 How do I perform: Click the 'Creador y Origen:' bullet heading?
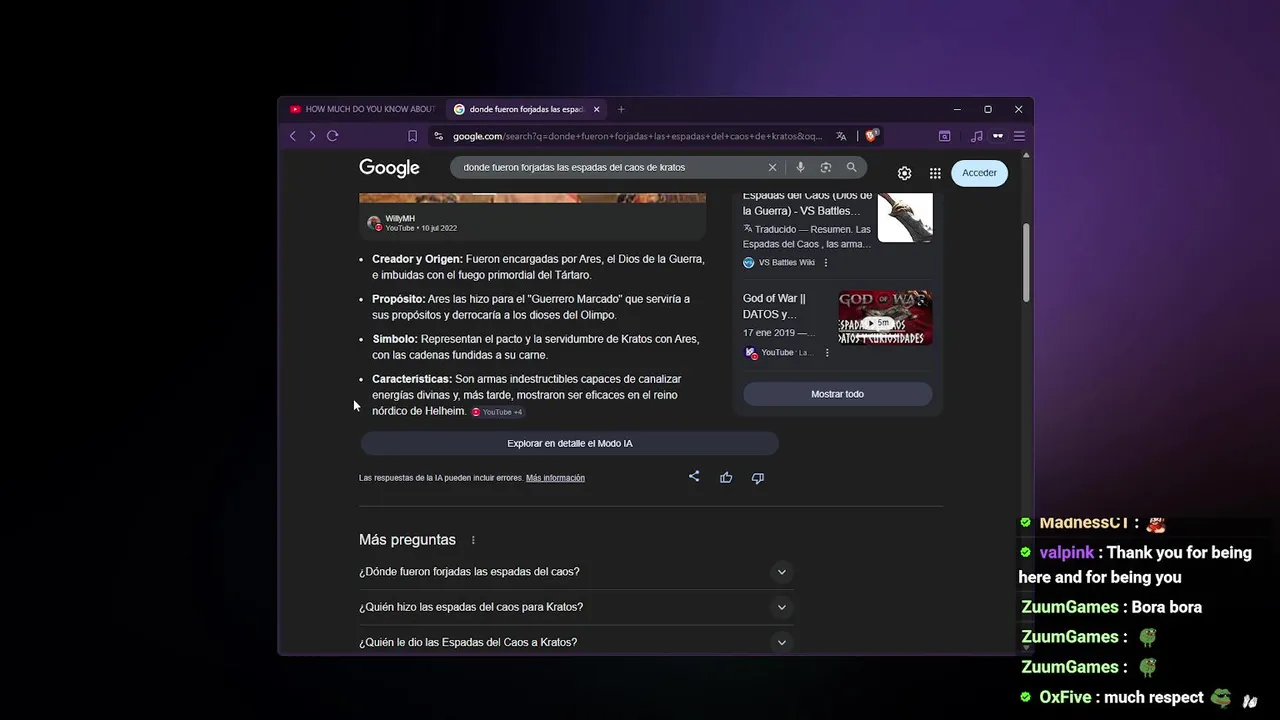[x=417, y=259]
